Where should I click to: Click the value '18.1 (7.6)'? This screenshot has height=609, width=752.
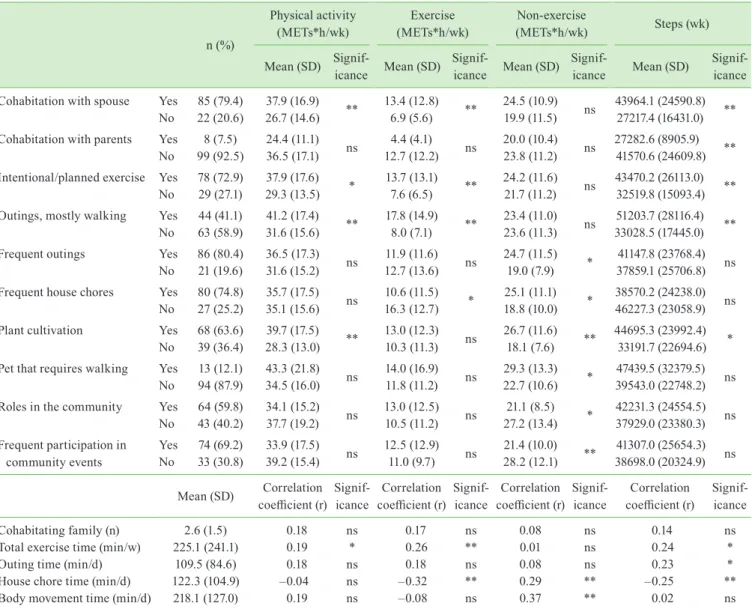[x=530, y=347]
